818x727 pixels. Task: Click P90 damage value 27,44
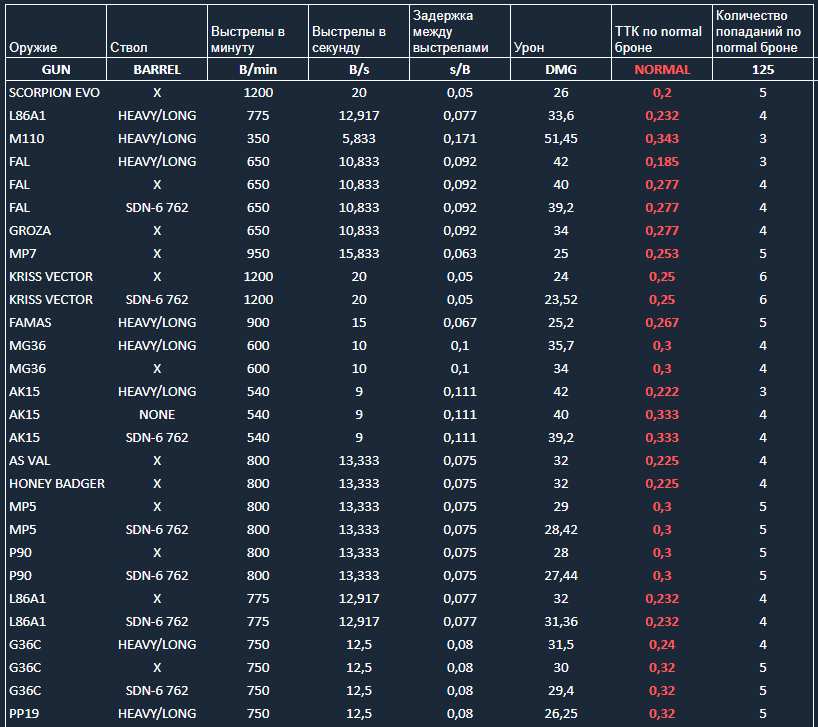point(561,576)
